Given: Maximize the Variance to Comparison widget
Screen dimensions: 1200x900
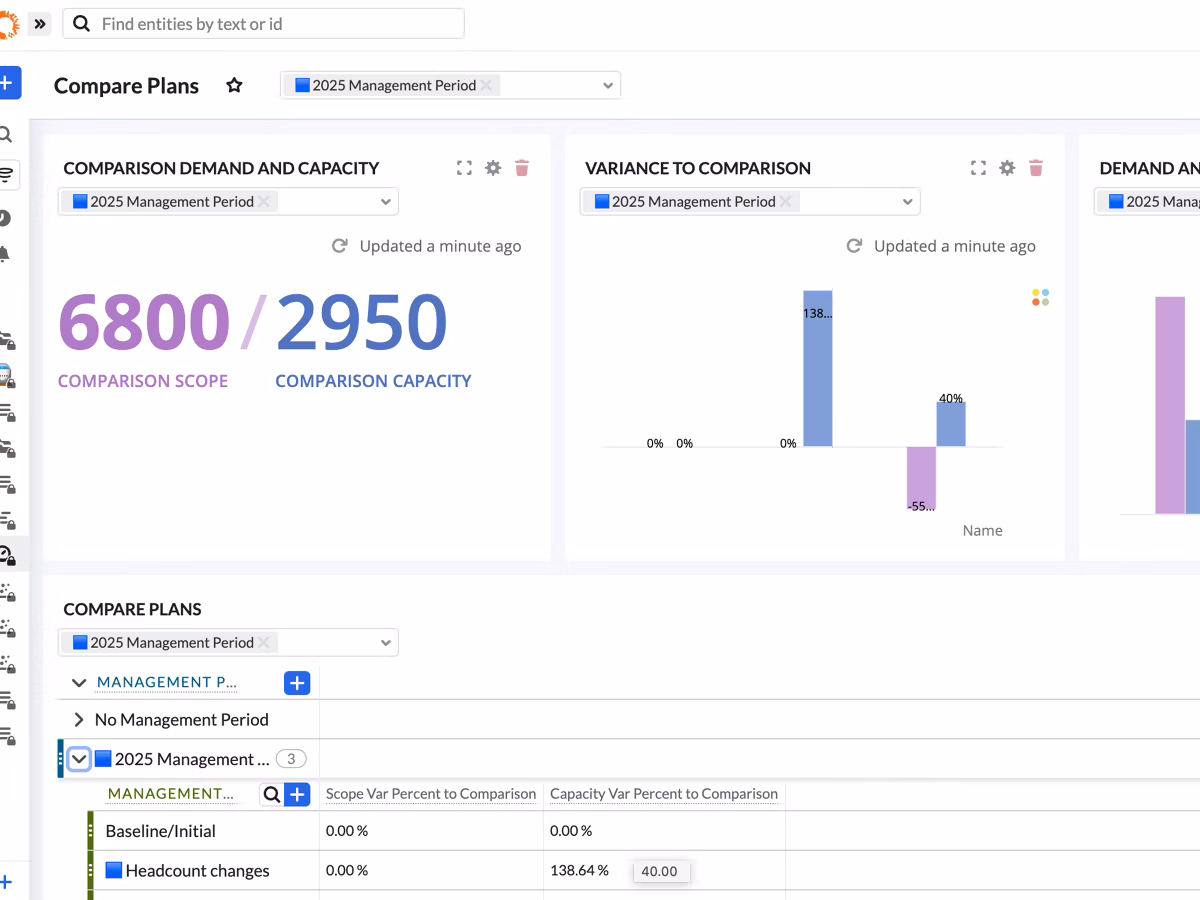Looking at the screenshot, I should pyautogui.click(x=978, y=168).
